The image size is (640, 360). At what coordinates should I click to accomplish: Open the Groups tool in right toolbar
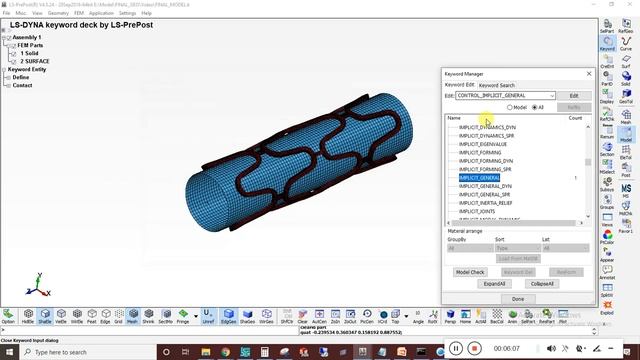[x=607, y=202]
